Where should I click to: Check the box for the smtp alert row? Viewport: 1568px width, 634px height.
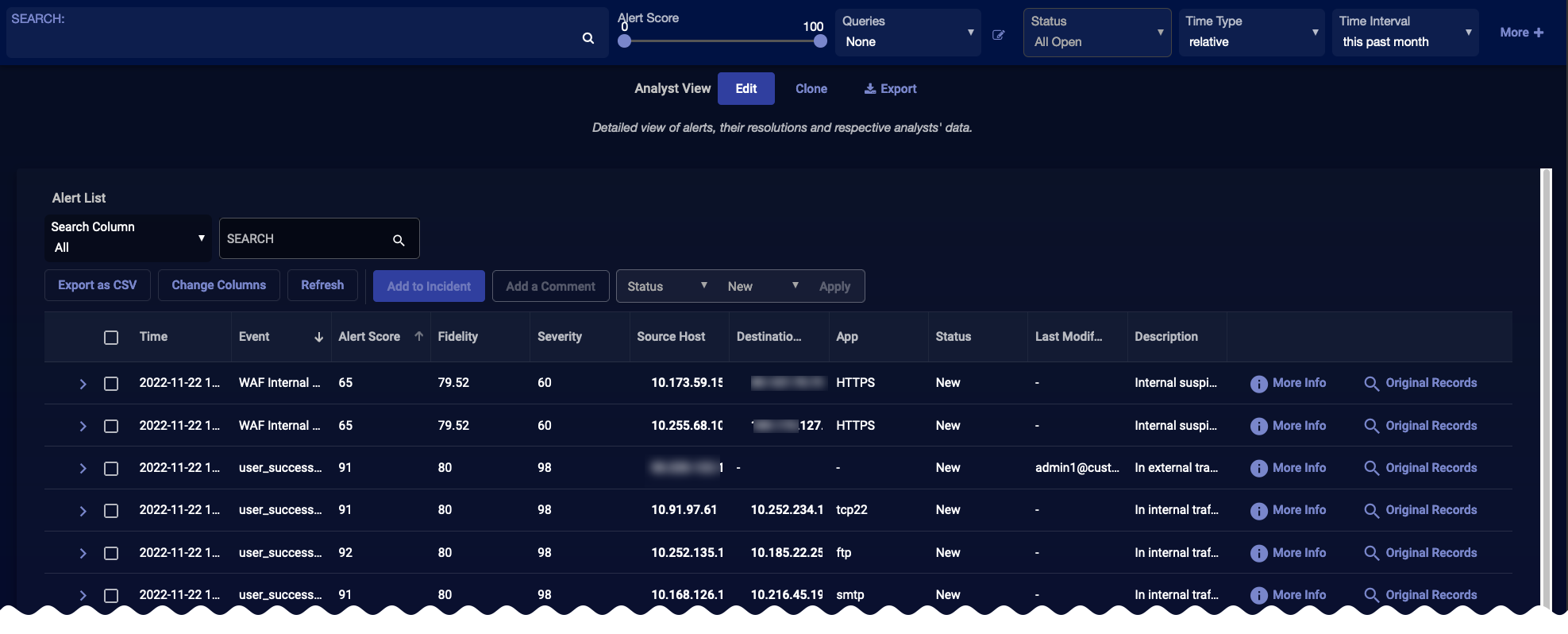pos(111,595)
